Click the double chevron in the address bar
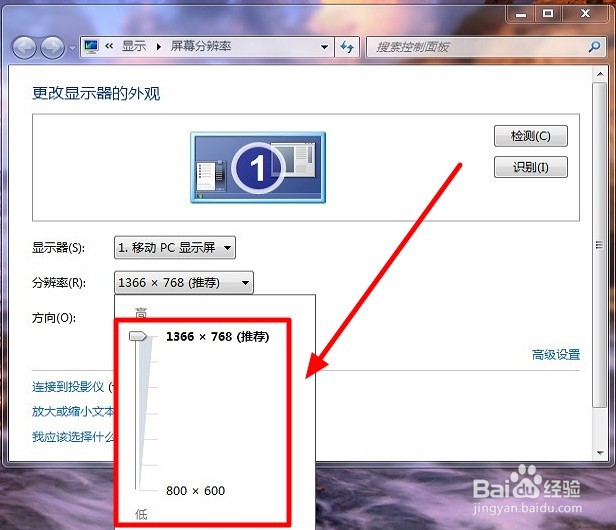The width and height of the screenshot is (616, 530). 109,46
